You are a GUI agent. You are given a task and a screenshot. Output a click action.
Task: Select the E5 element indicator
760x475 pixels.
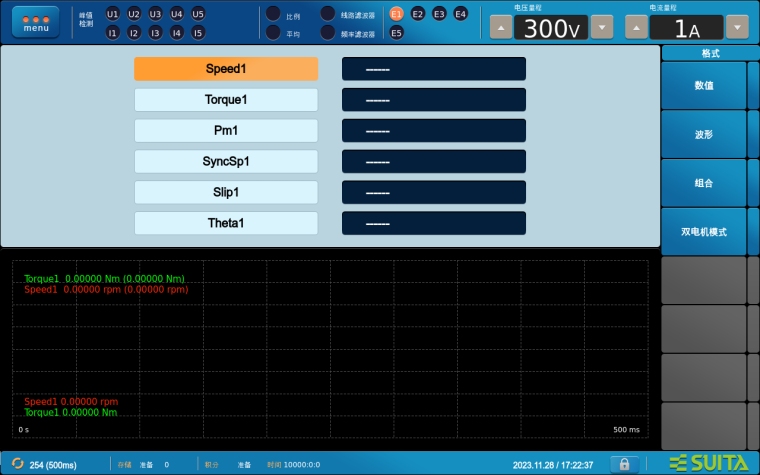[396, 33]
